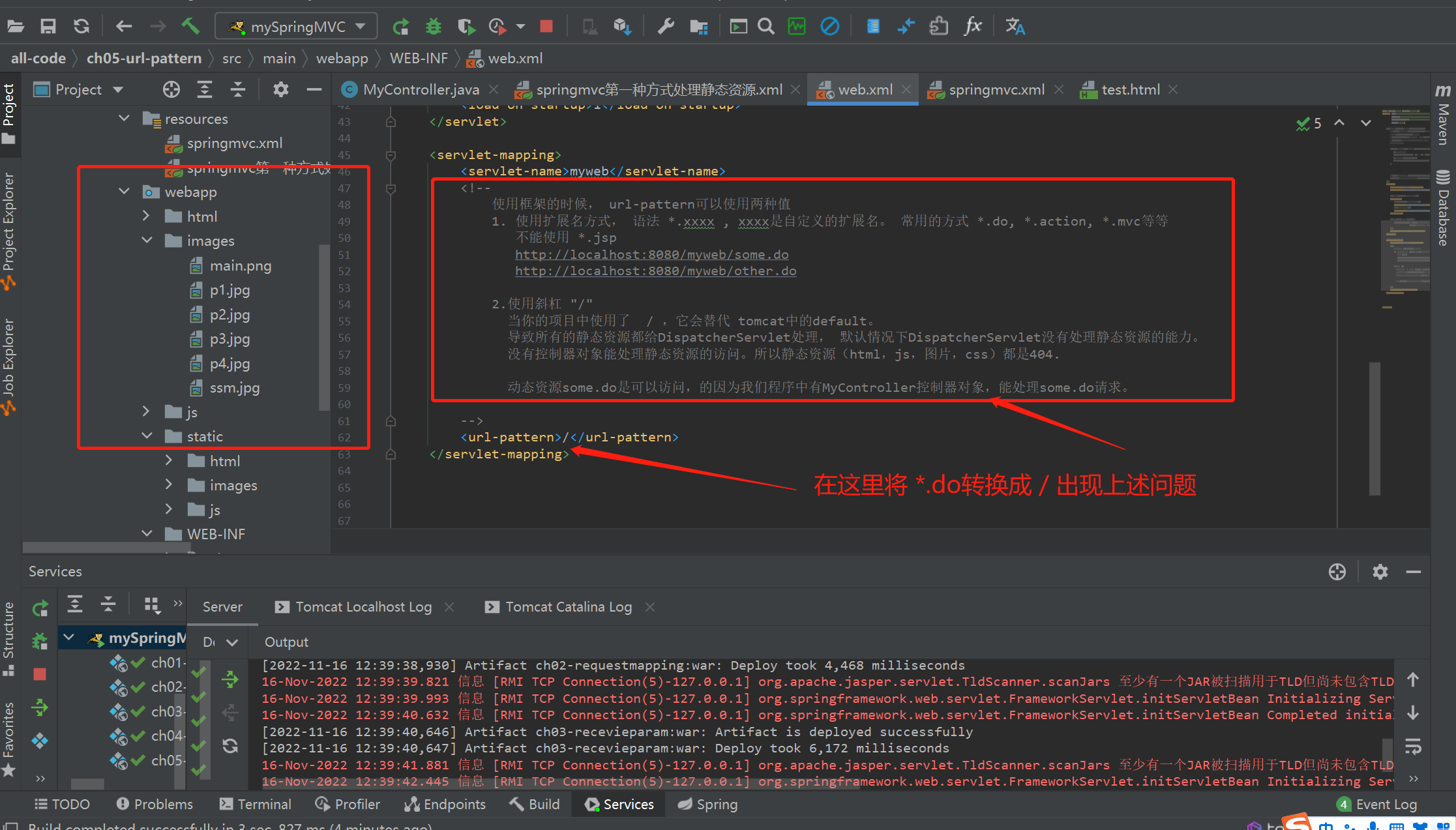This screenshot has width=1456, height=830.
Task: Open Project Structure settings wrench icon
Action: 665,26
